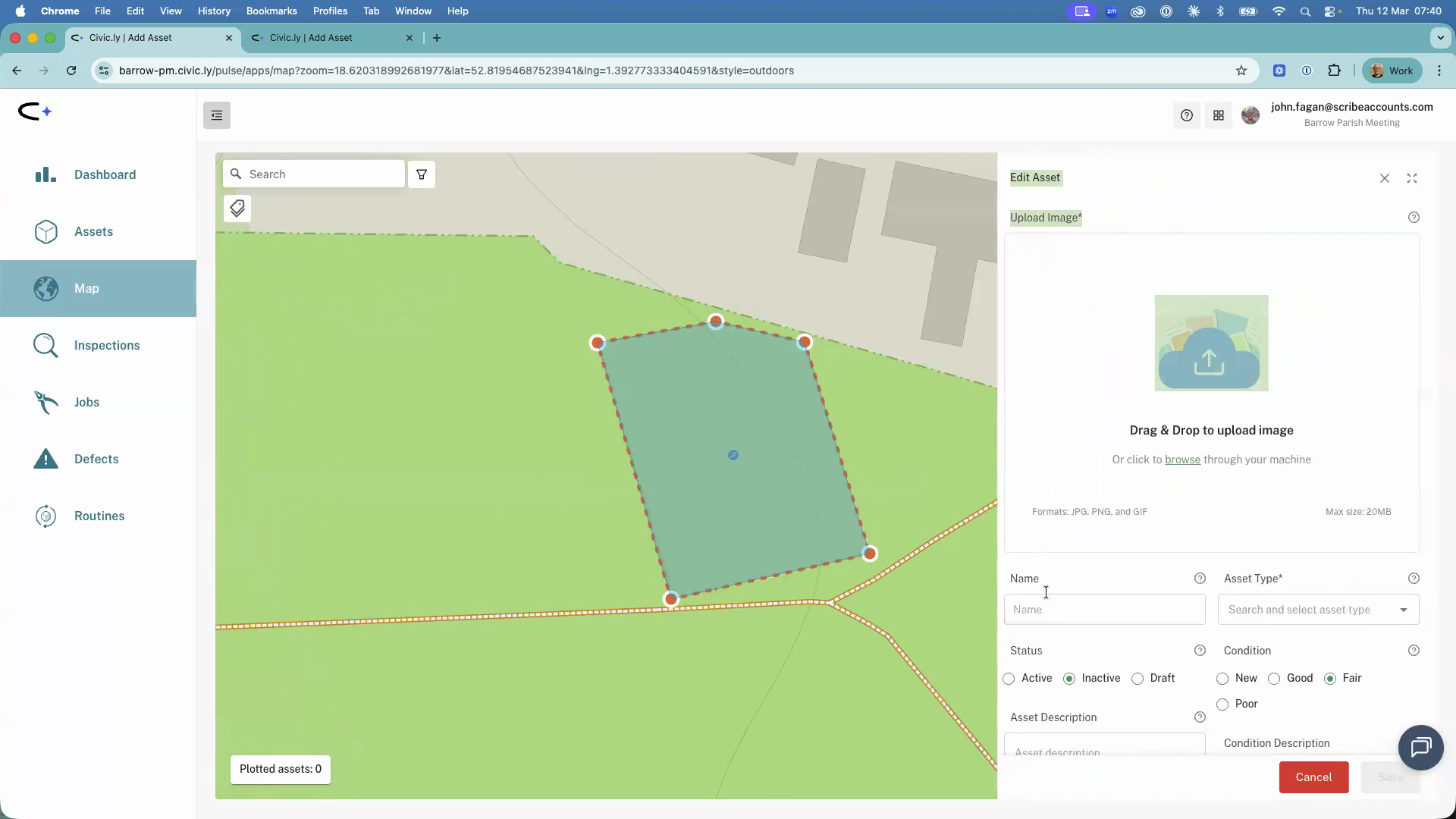This screenshot has height=819, width=1456.
Task: Open the History menu in the menu bar
Action: pyautogui.click(x=214, y=11)
